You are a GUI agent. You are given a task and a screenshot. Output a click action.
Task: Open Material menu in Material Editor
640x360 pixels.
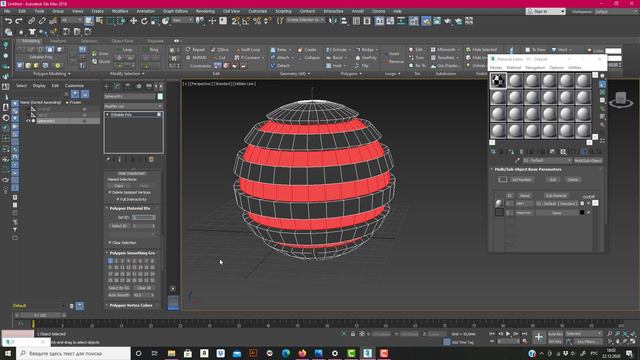(x=513, y=68)
